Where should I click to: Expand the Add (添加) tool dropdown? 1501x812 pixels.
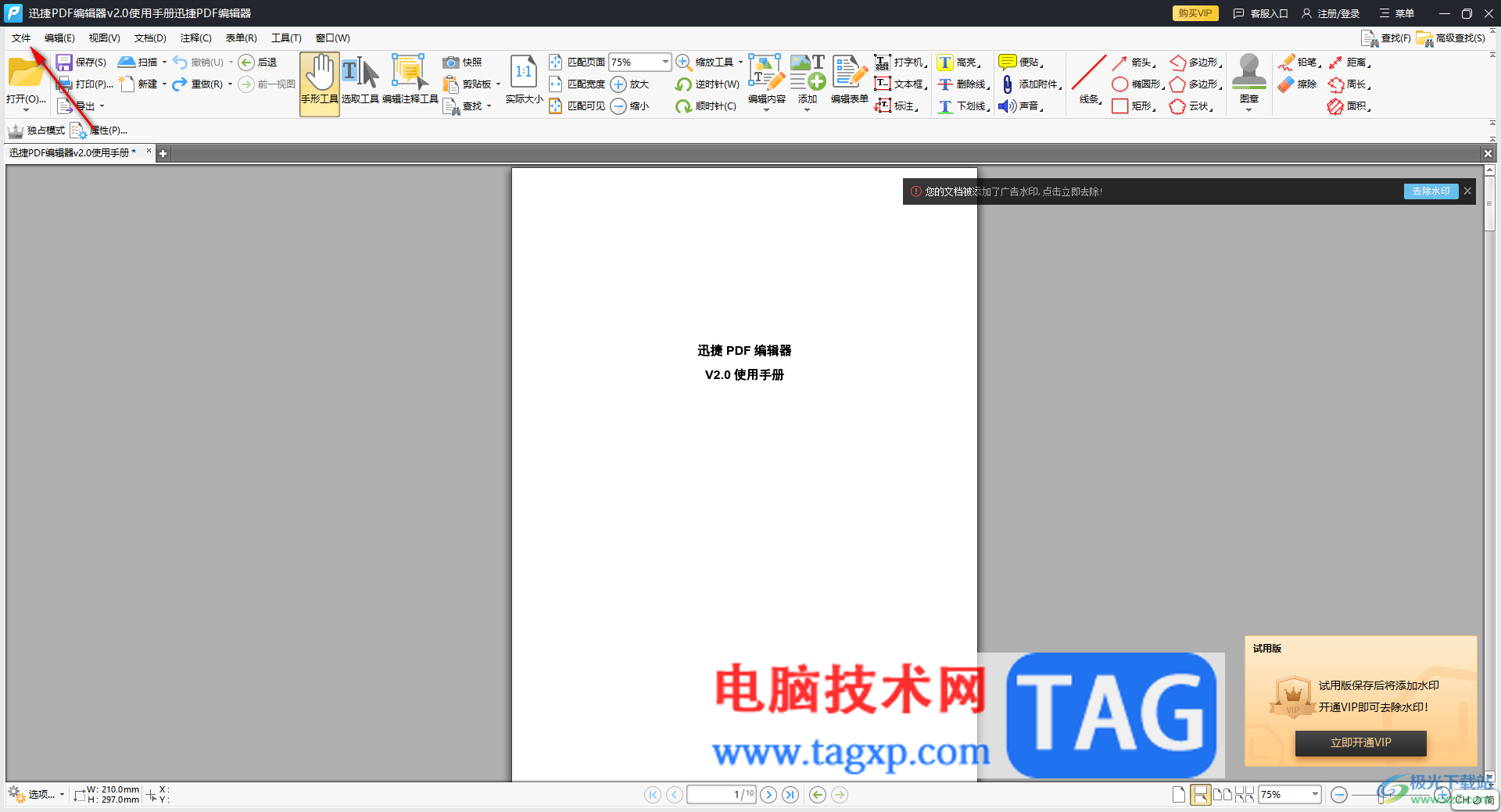[808, 110]
